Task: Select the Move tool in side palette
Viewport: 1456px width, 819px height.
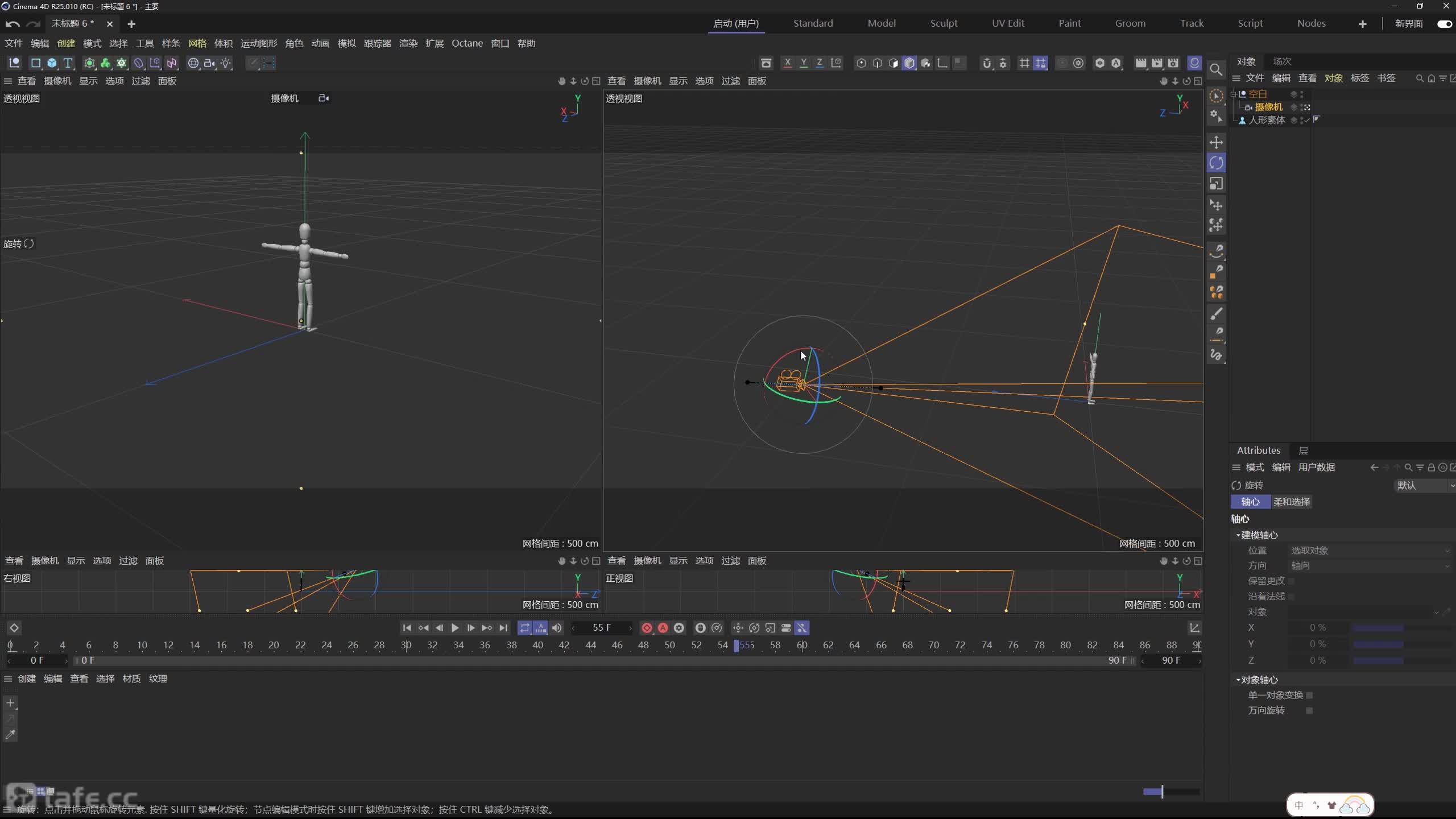Action: (x=1216, y=142)
